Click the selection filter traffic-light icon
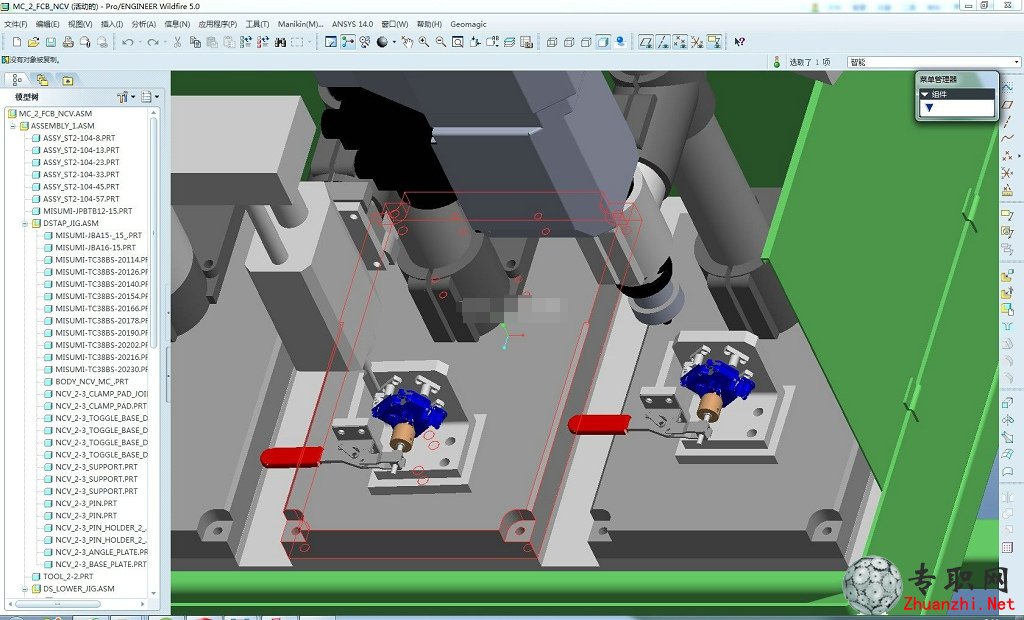Image resolution: width=1024 pixels, height=620 pixels. tap(776, 62)
